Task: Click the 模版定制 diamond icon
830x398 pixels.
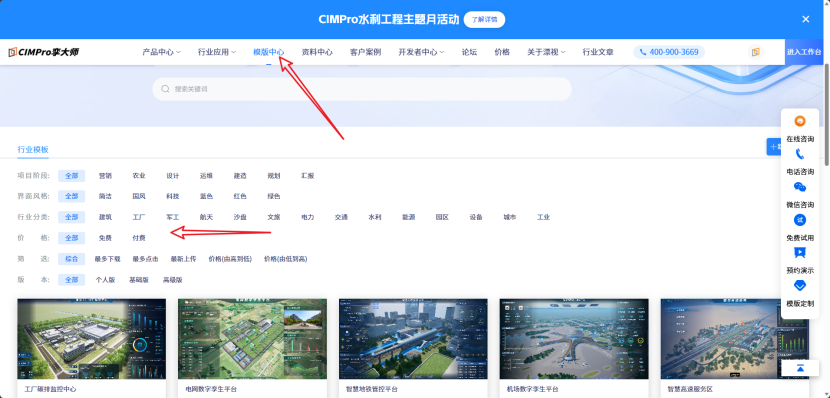Action: coord(800,286)
